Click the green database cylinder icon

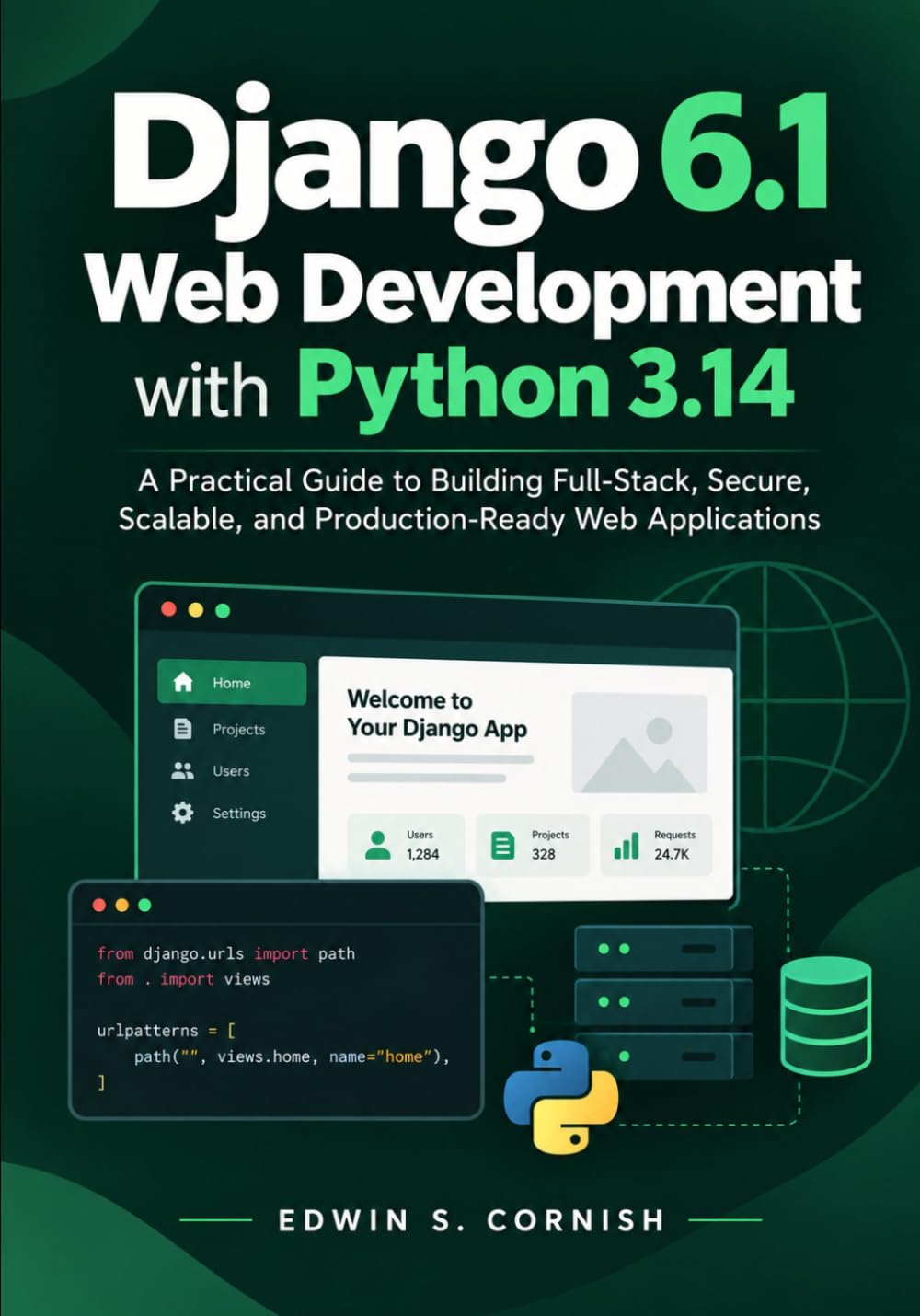pyautogui.click(x=826, y=1016)
